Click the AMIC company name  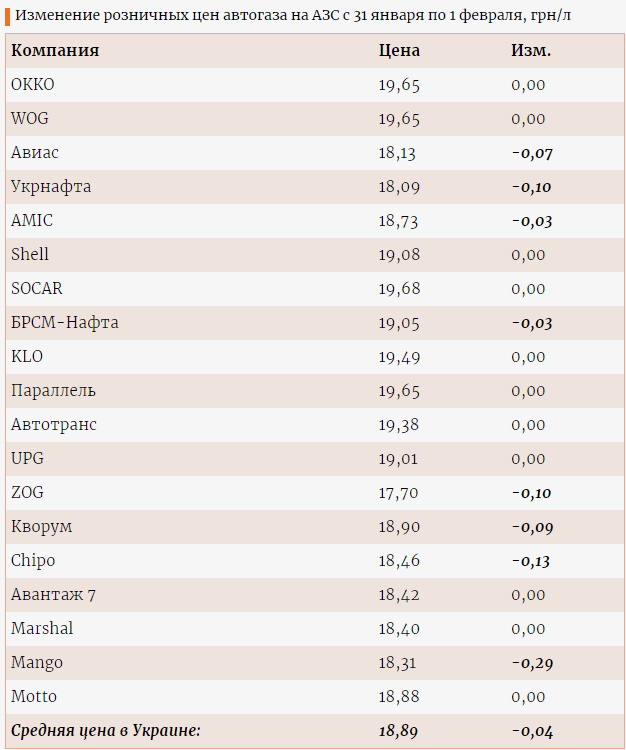pos(32,220)
